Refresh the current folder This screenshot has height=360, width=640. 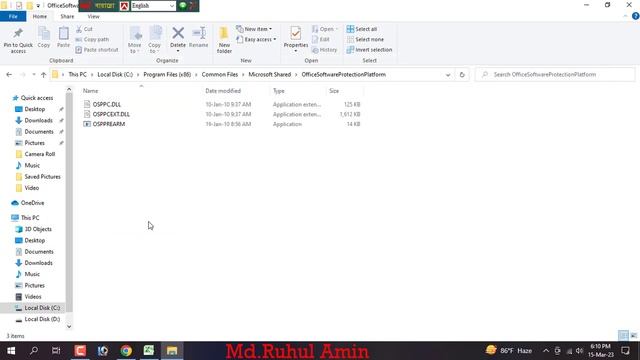point(462,75)
